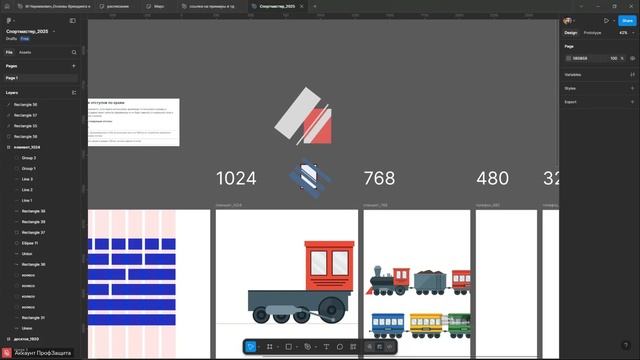Add a style with the Styles plus
The width and height of the screenshot is (640, 360).
pos(632,88)
